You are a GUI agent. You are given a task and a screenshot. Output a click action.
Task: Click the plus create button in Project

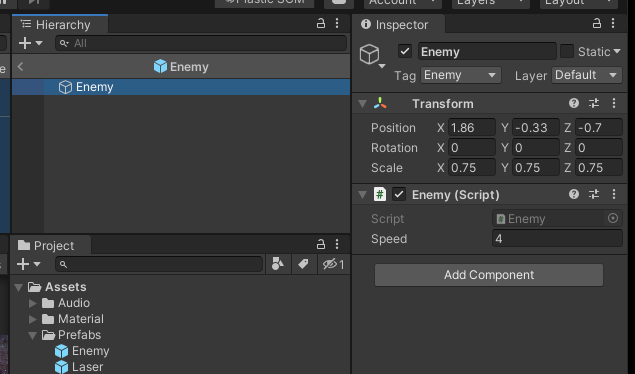(x=23, y=264)
